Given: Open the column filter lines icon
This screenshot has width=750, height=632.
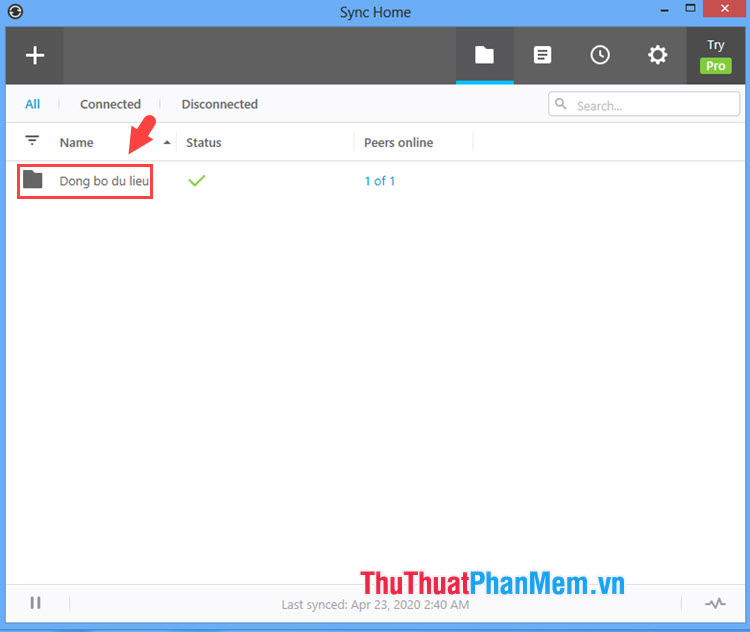Looking at the screenshot, I should coord(32,141).
